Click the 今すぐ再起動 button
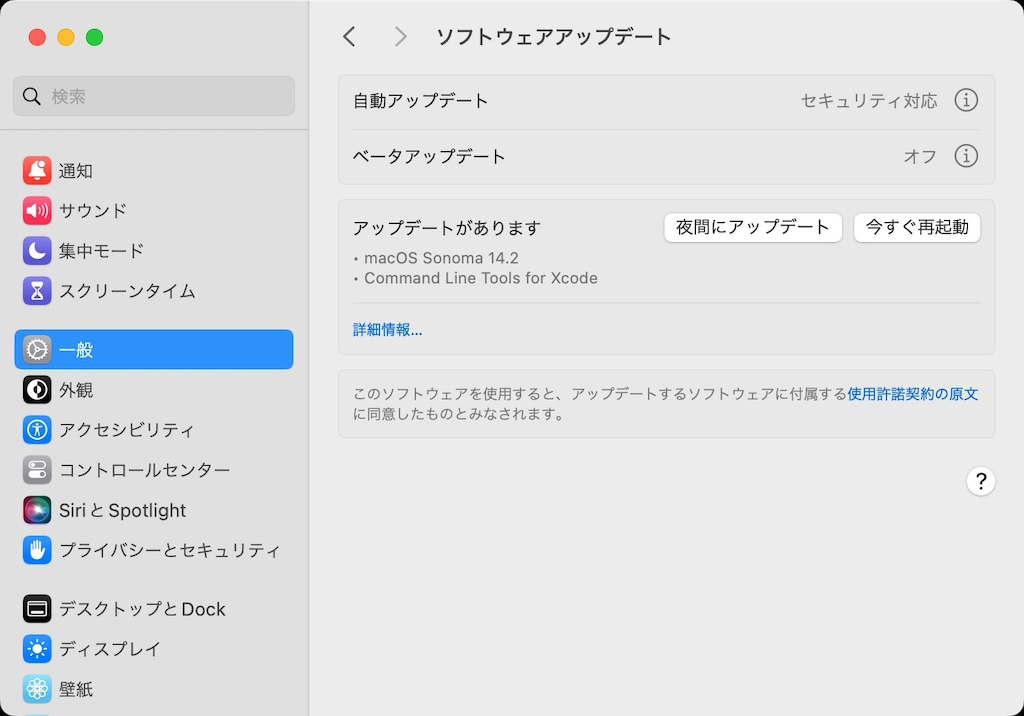1024x716 pixels. coord(917,227)
